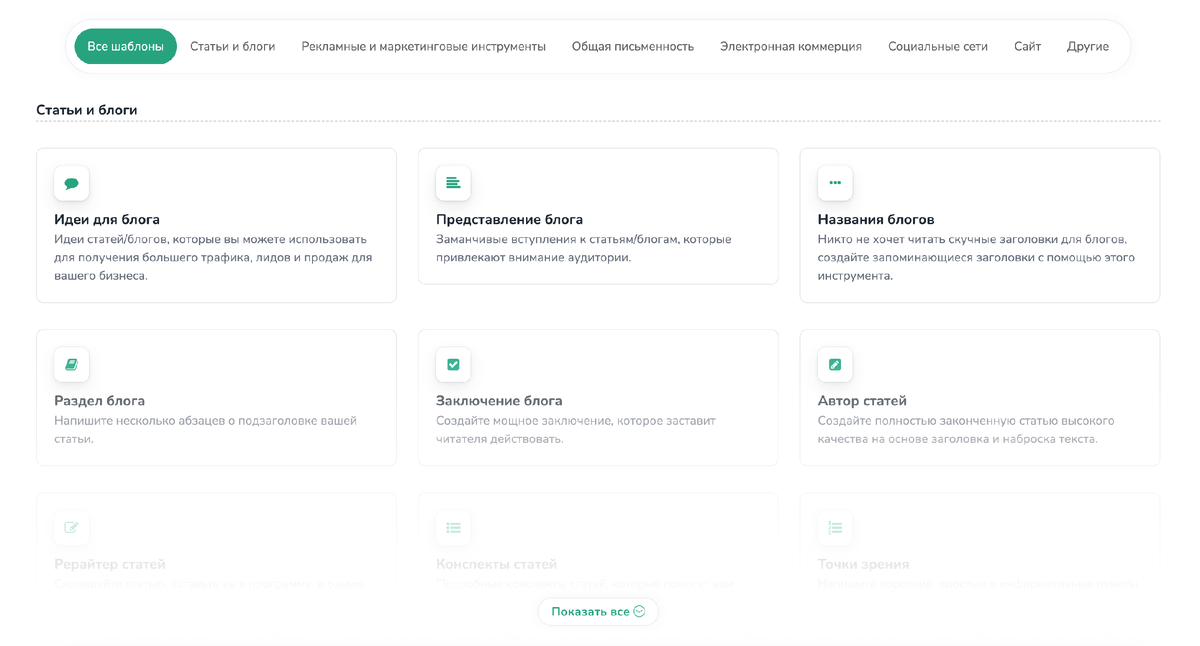The width and height of the screenshot is (1200, 646).
Task: Switch to the Сайт tab
Action: pos(1027,46)
